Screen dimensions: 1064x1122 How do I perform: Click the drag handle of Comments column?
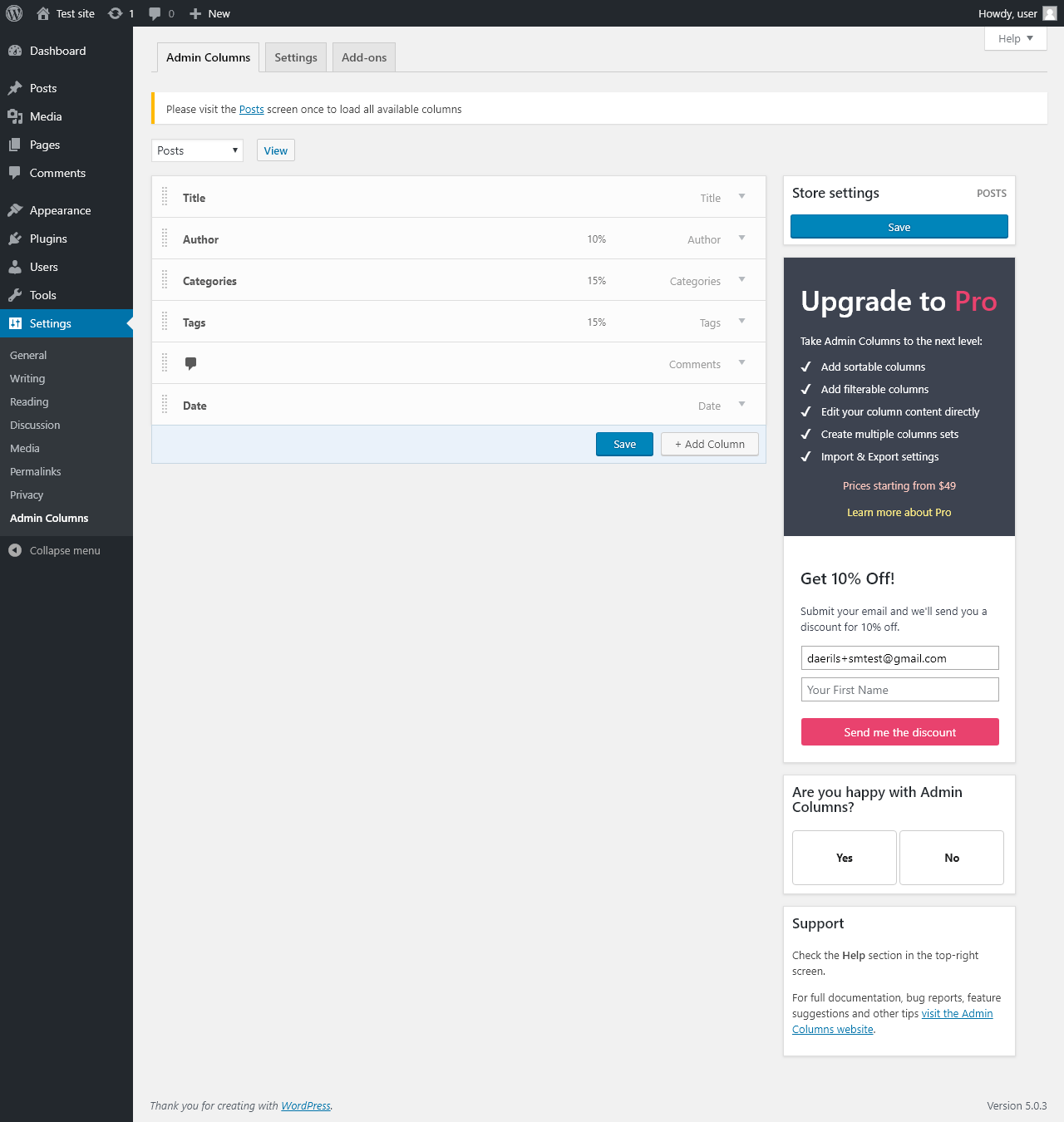[x=165, y=363]
